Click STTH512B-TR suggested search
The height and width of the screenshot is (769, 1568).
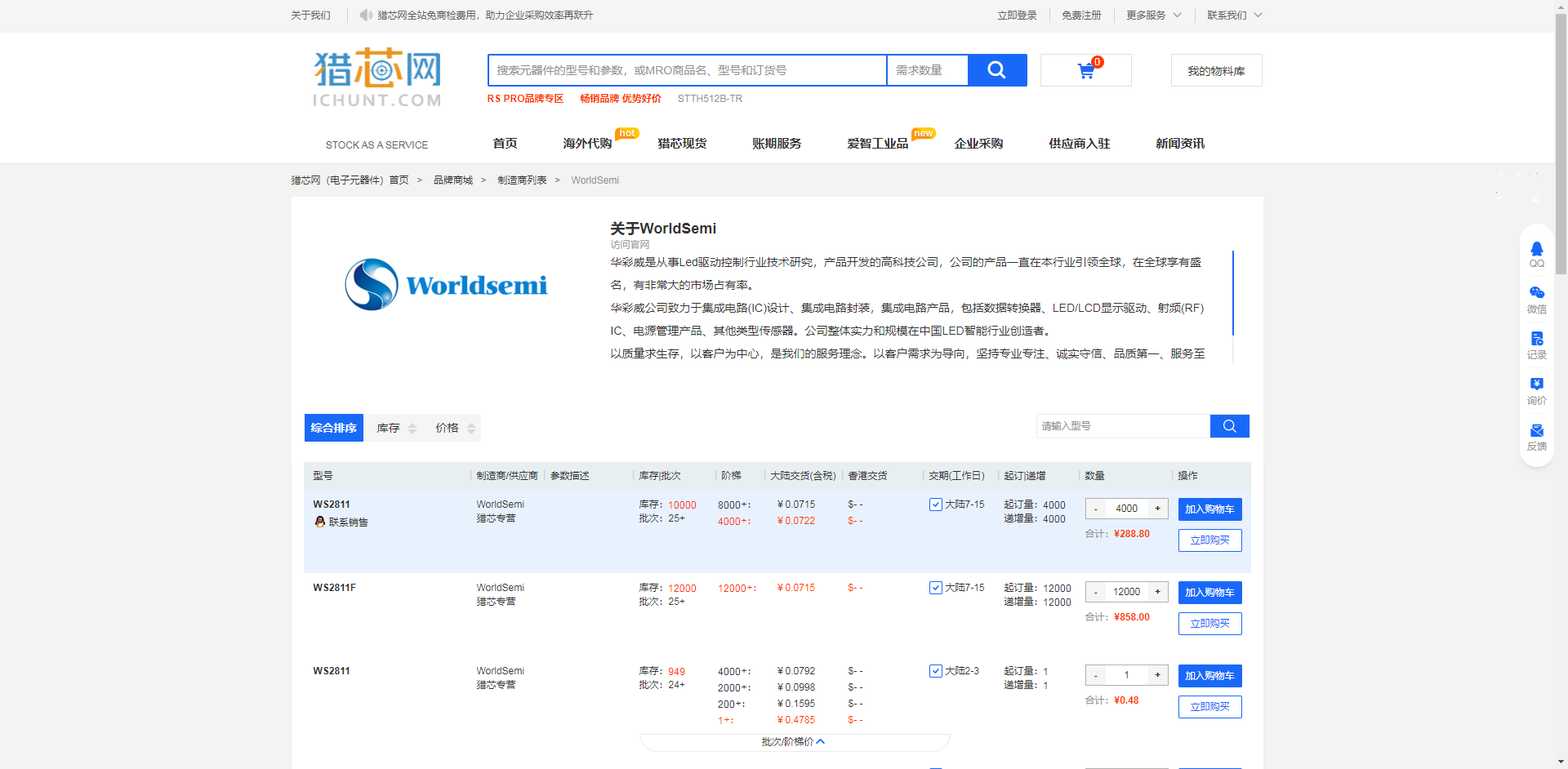pos(710,99)
